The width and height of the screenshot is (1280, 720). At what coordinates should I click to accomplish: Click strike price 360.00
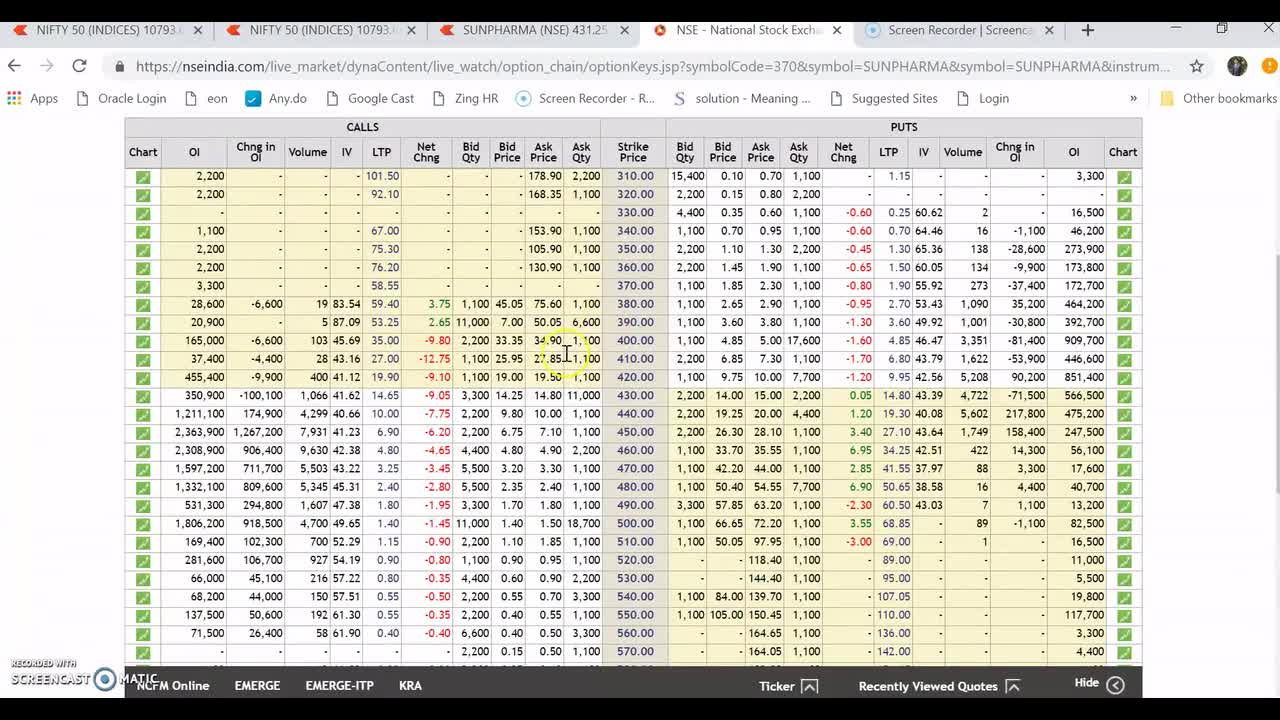(635, 268)
